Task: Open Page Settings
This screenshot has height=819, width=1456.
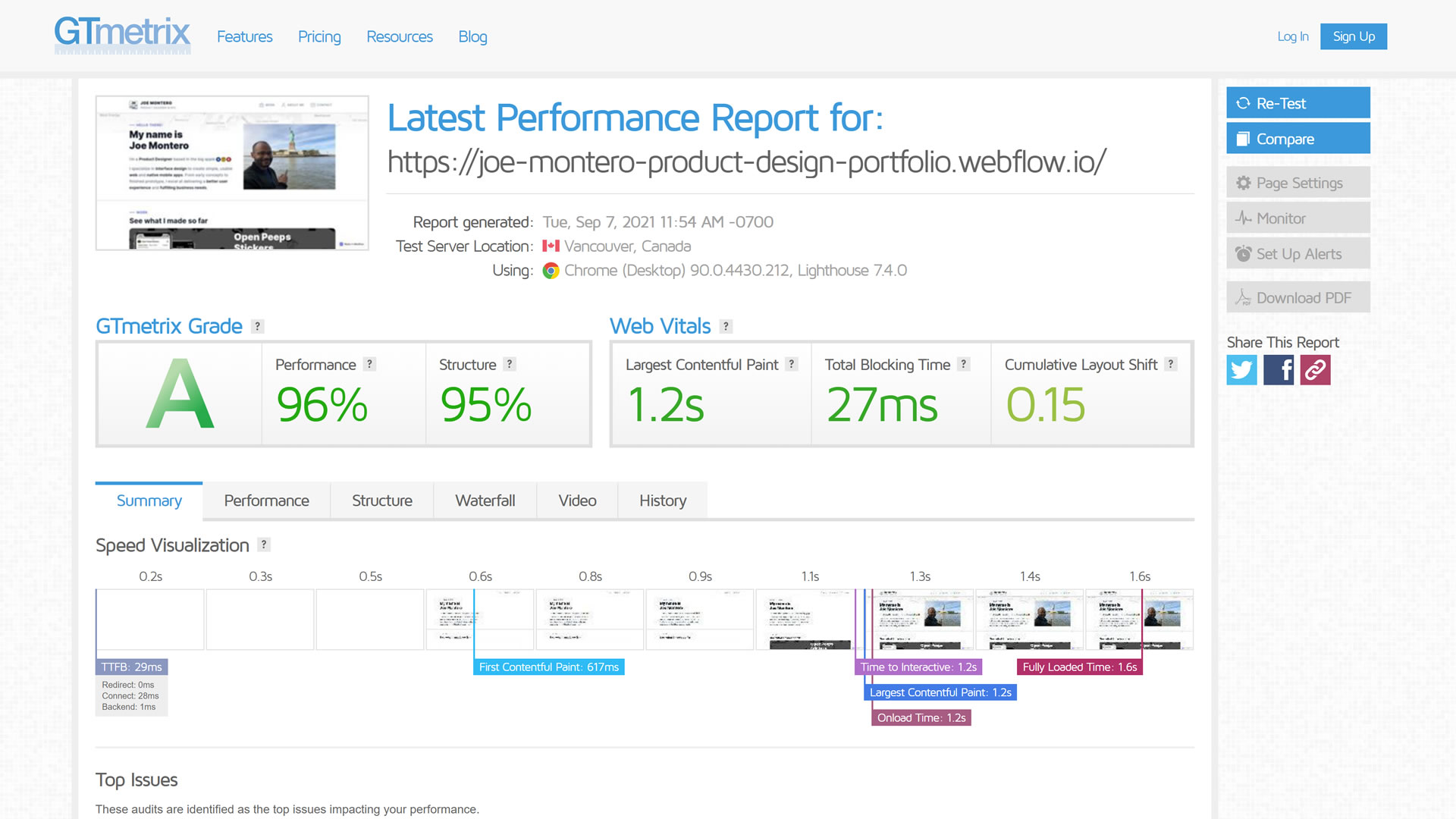Action: 1298,183
